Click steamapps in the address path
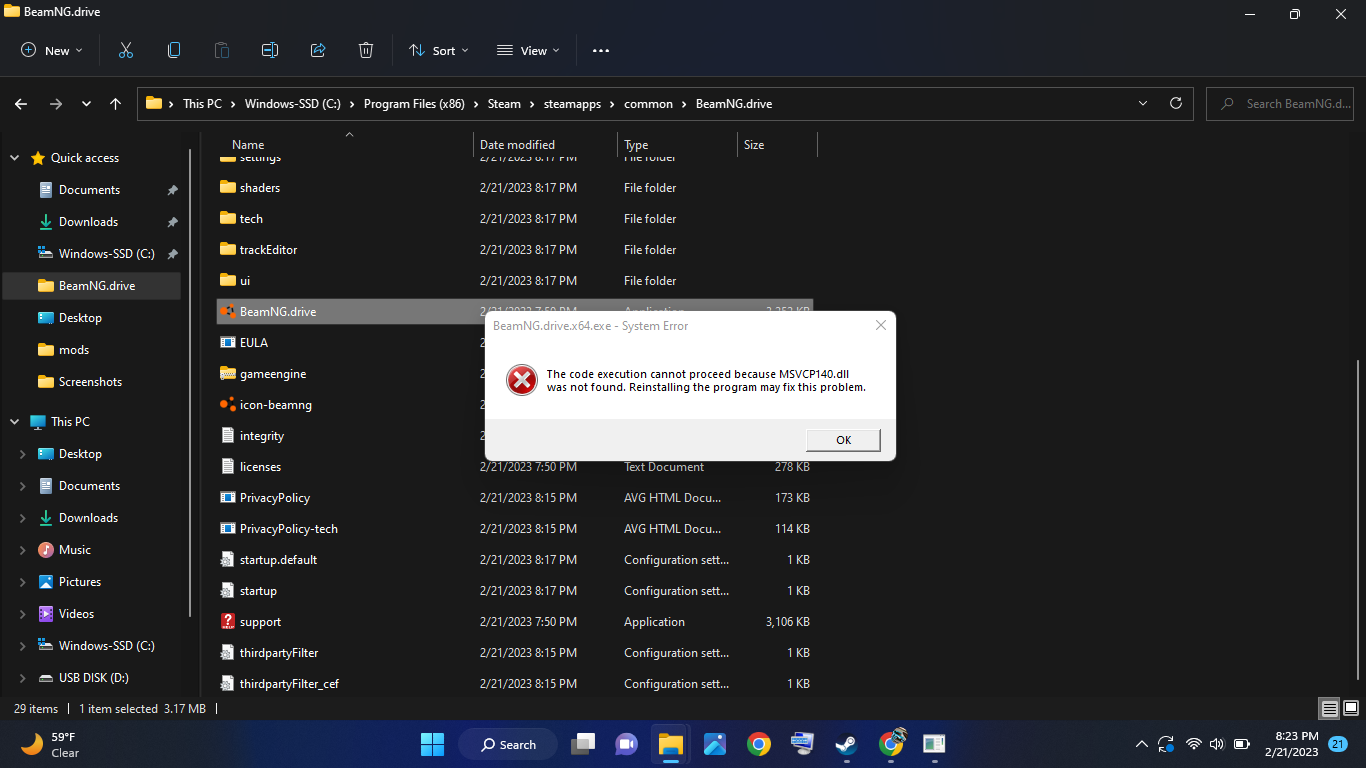The height and width of the screenshot is (768, 1366). point(572,104)
